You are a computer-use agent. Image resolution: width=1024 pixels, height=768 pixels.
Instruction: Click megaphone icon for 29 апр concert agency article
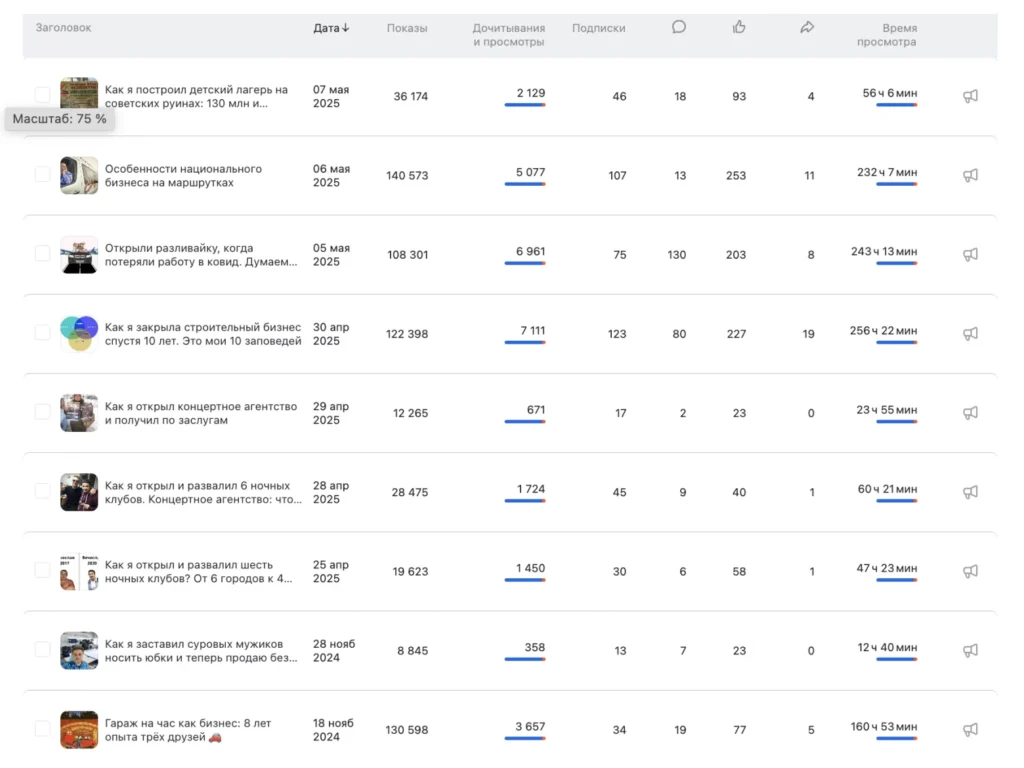coord(970,413)
